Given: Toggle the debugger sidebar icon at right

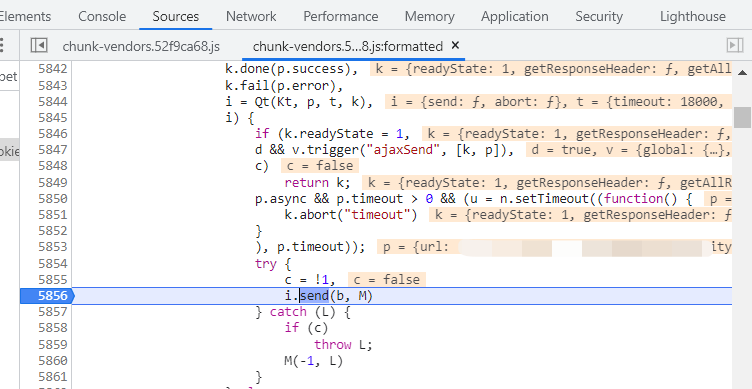Looking at the screenshot, I should 735,46.
